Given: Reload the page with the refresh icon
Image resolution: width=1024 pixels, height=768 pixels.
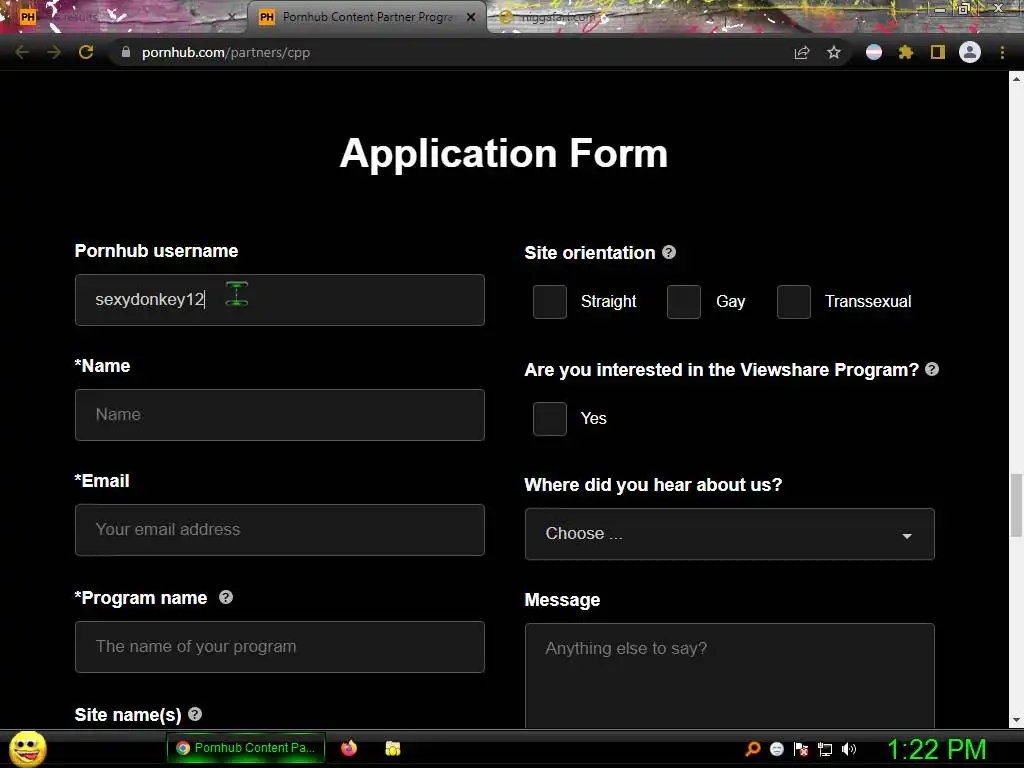Looking at the screenshot, I should (x=86, y=52).
